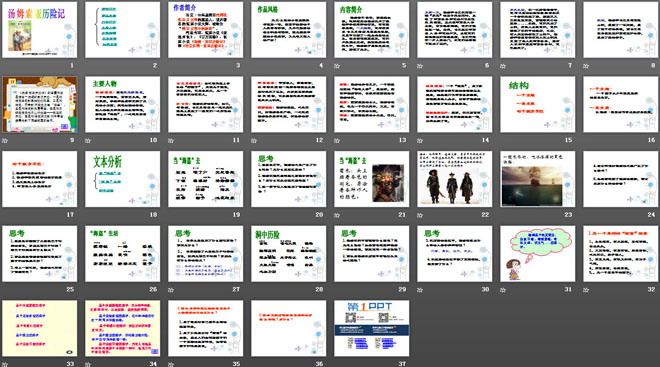
Task: Select slide 3 titled 作者简介
Action: click(x=205, y=30)
